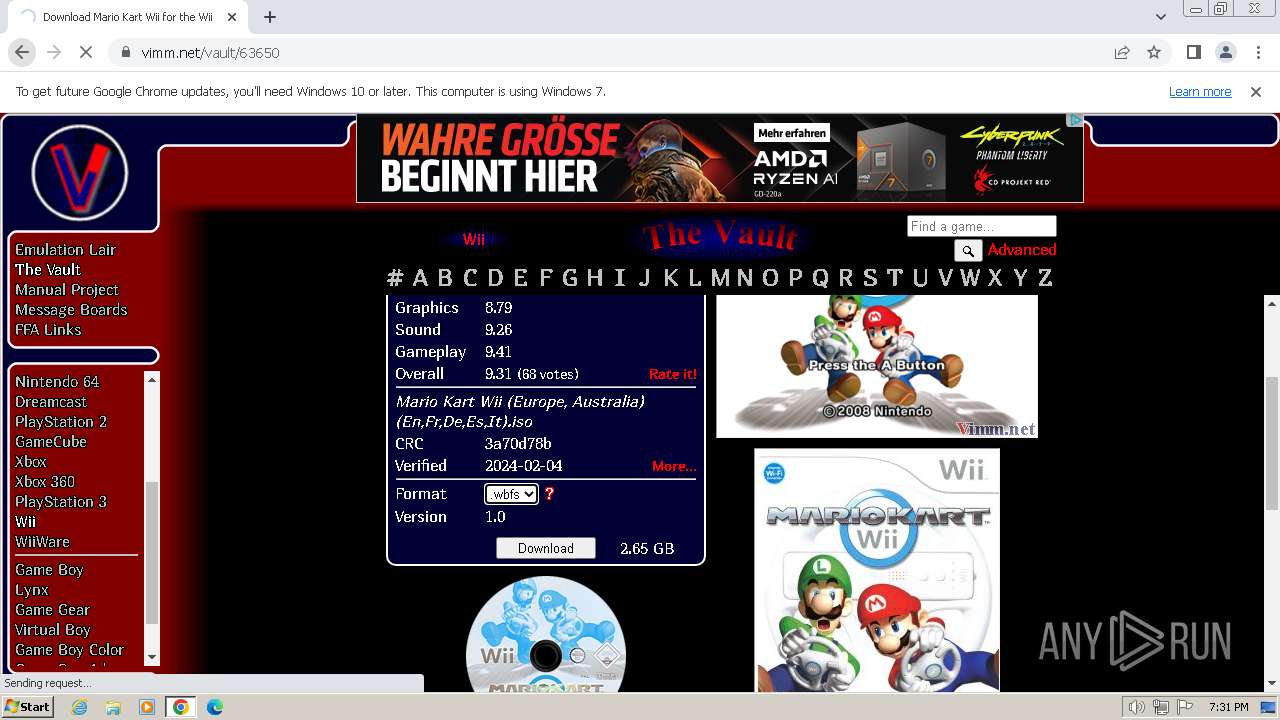Open Chrome three-dot menu
1280x720 pixels.
[x=1257, y=52]
